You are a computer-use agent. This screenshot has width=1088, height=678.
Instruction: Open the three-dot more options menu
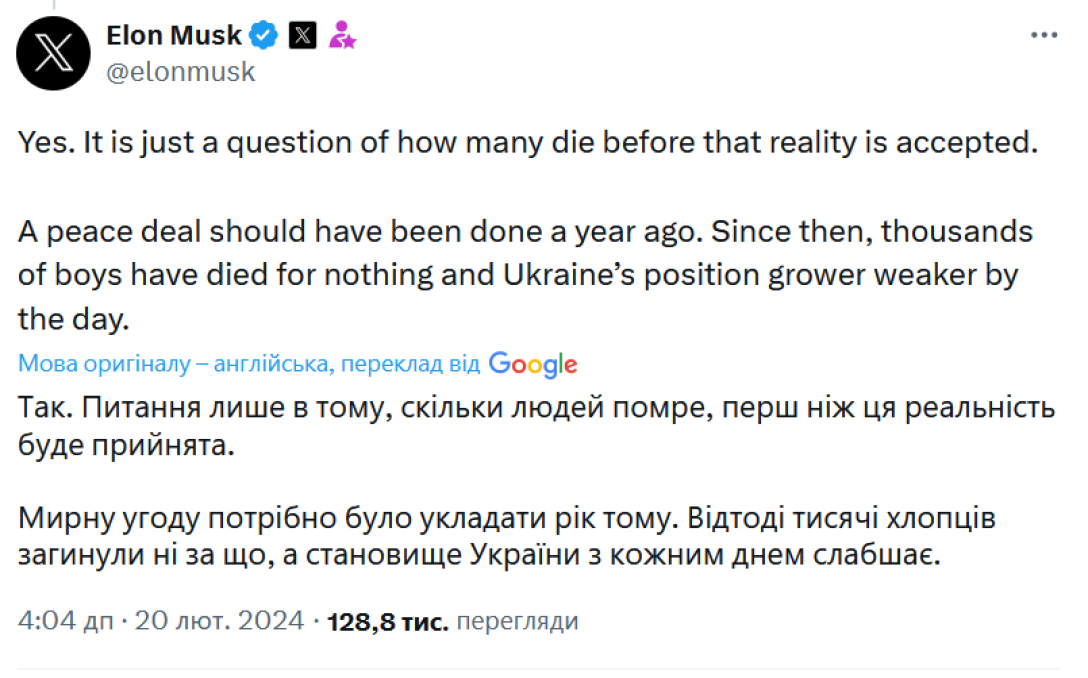point(1043,35)
